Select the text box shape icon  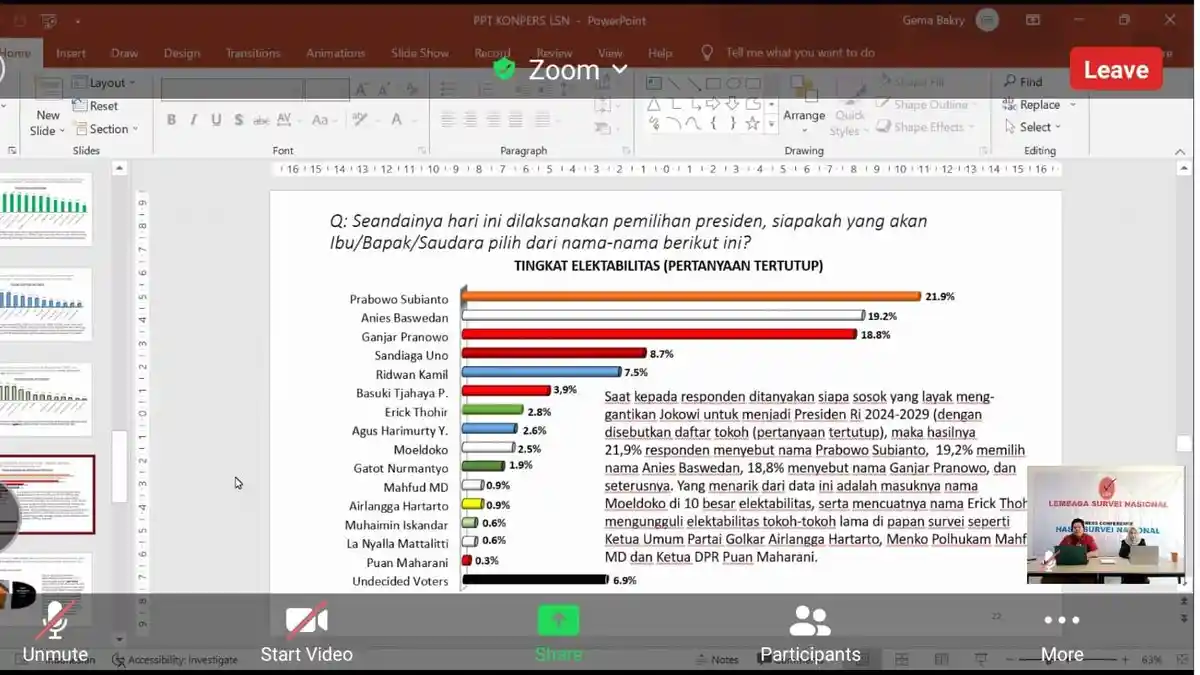[654, 84]
